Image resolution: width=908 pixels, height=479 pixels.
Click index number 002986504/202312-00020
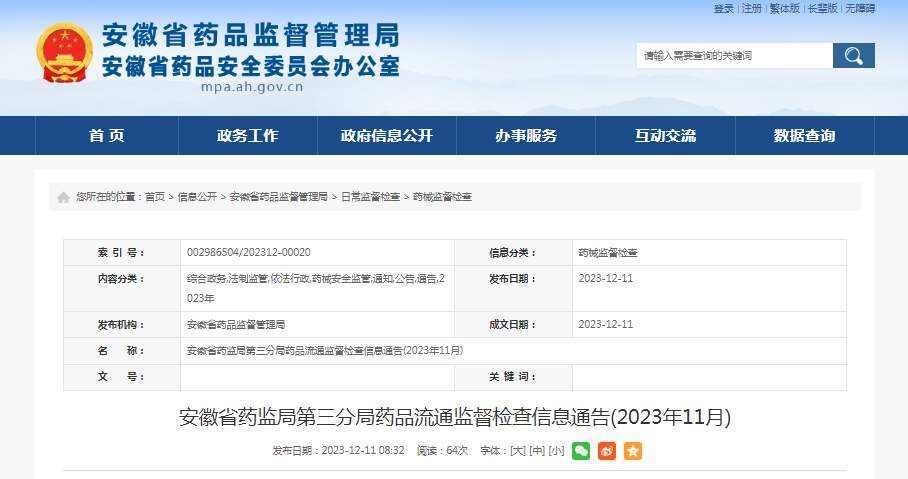248,253
